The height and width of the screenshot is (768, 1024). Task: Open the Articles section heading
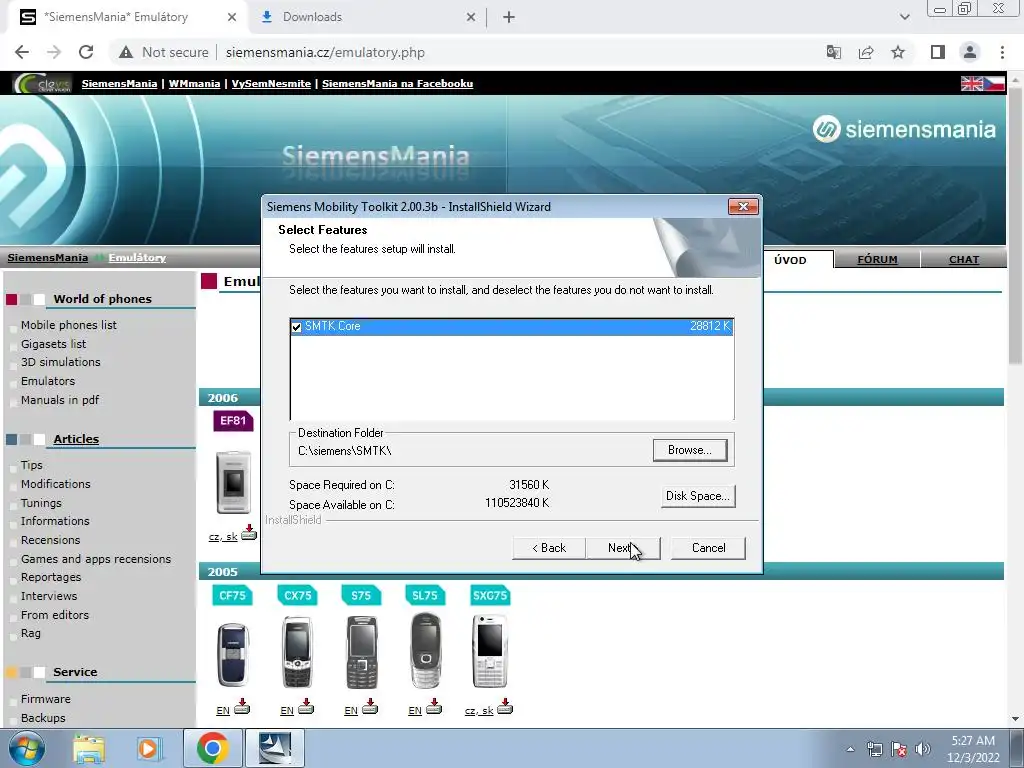(76, 439)
